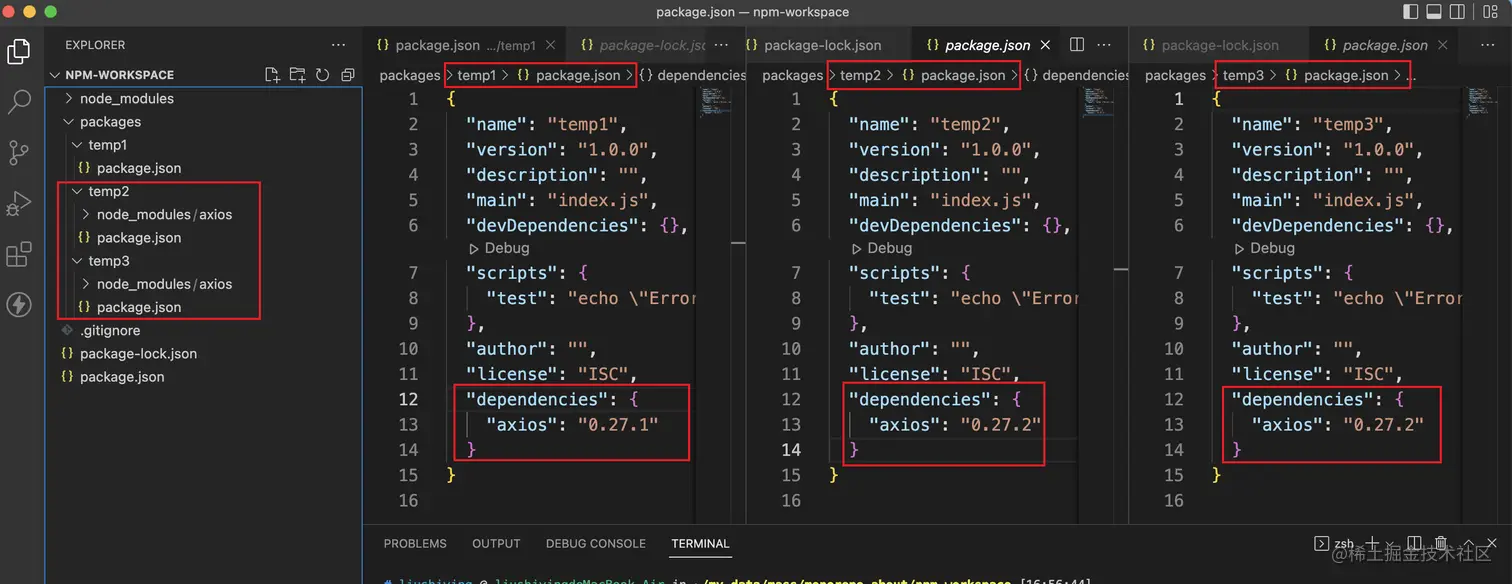
Task: Open the Customize Layout menu
Action: click(1491, 12)
